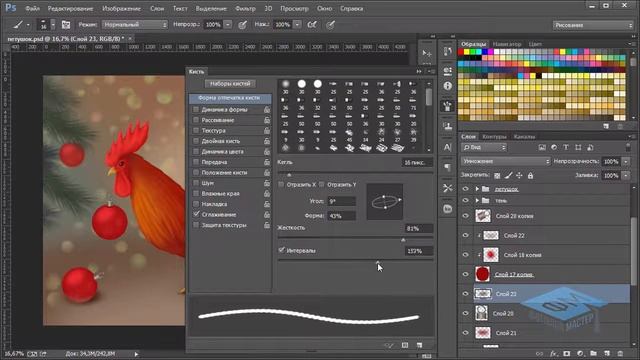
Task: Open the Character panel icon
Action: (x=448, y=147)
